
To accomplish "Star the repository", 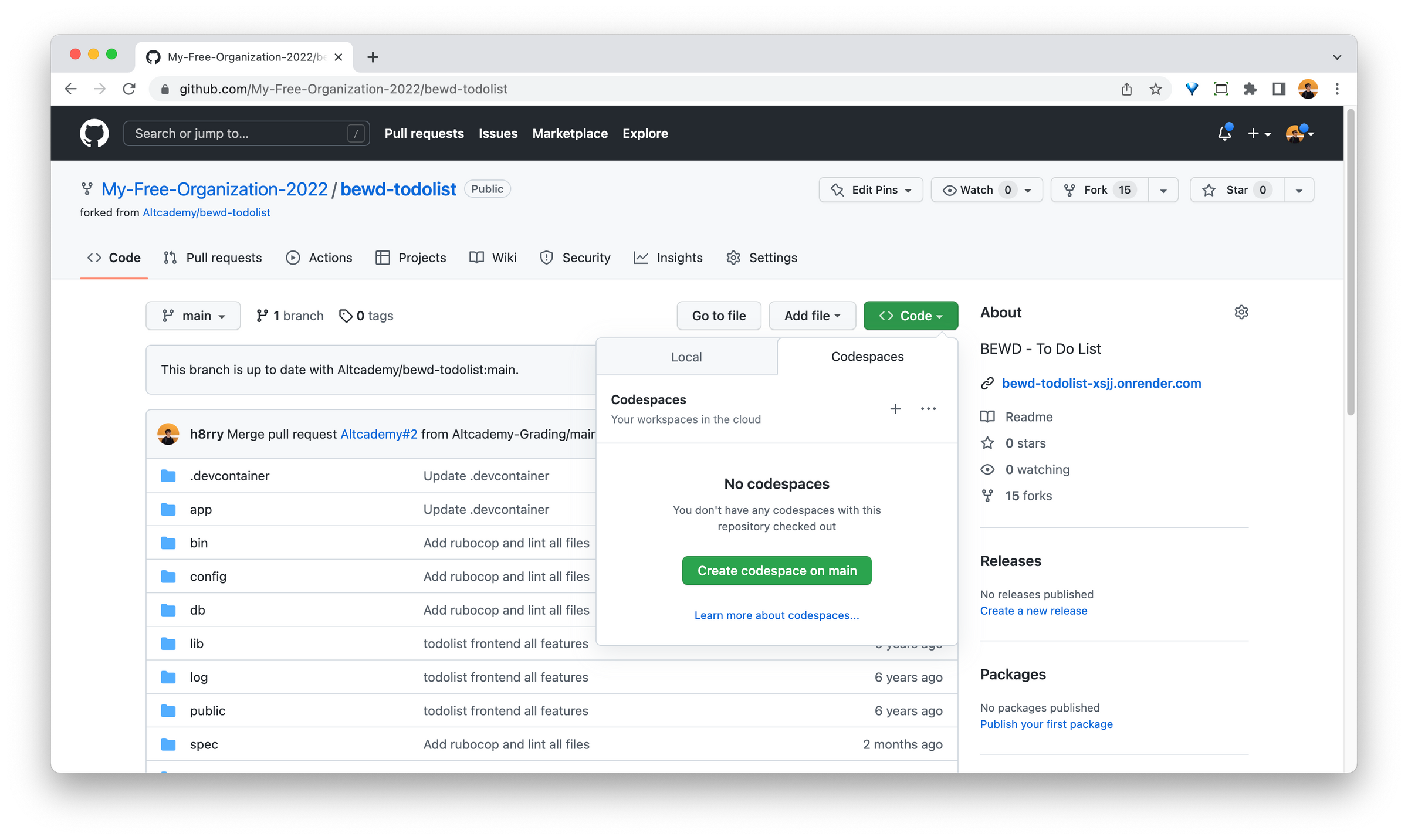I will point(1237,189).
